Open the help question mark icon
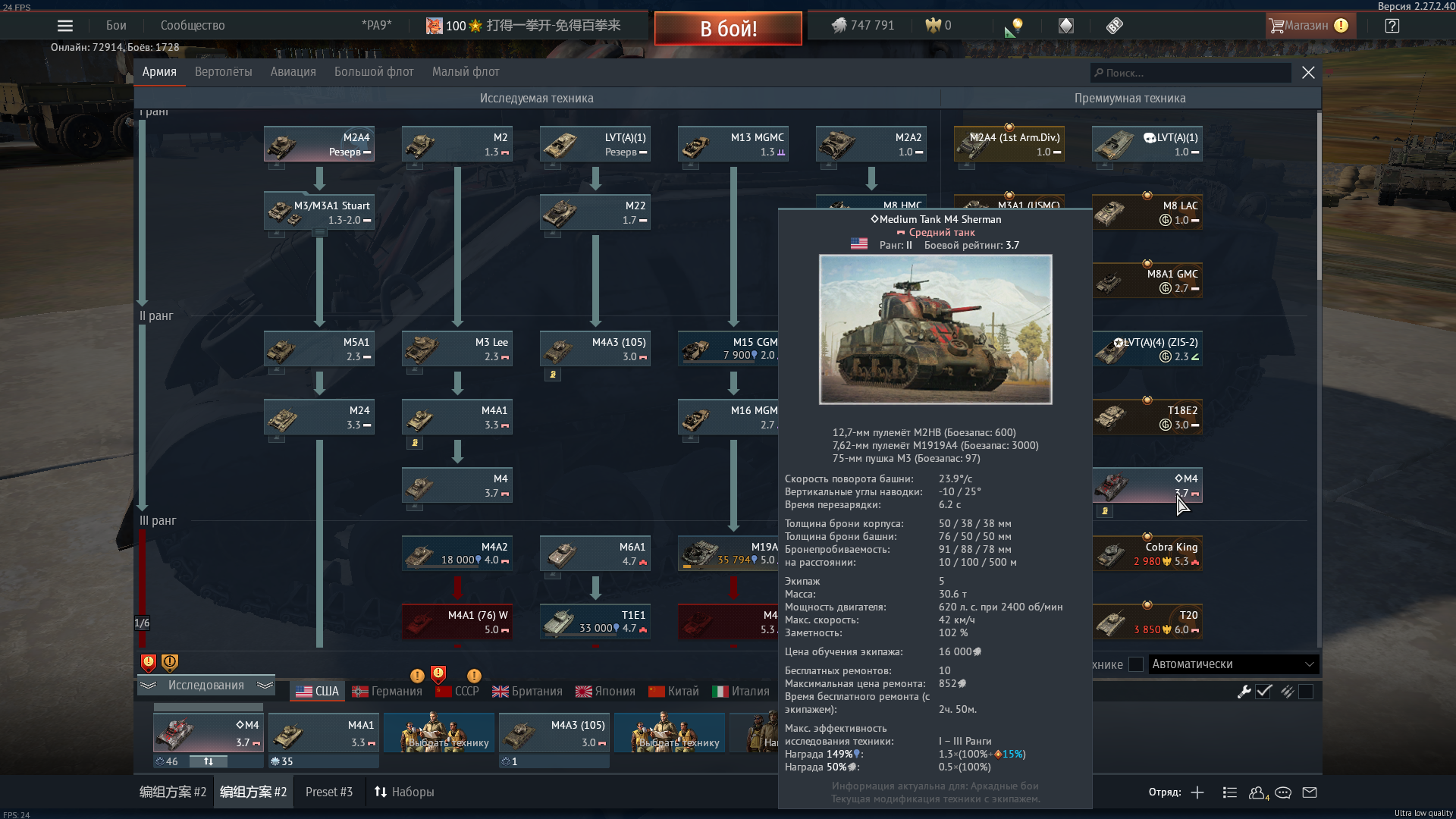1456x819 pixels. pos(1392,26)
